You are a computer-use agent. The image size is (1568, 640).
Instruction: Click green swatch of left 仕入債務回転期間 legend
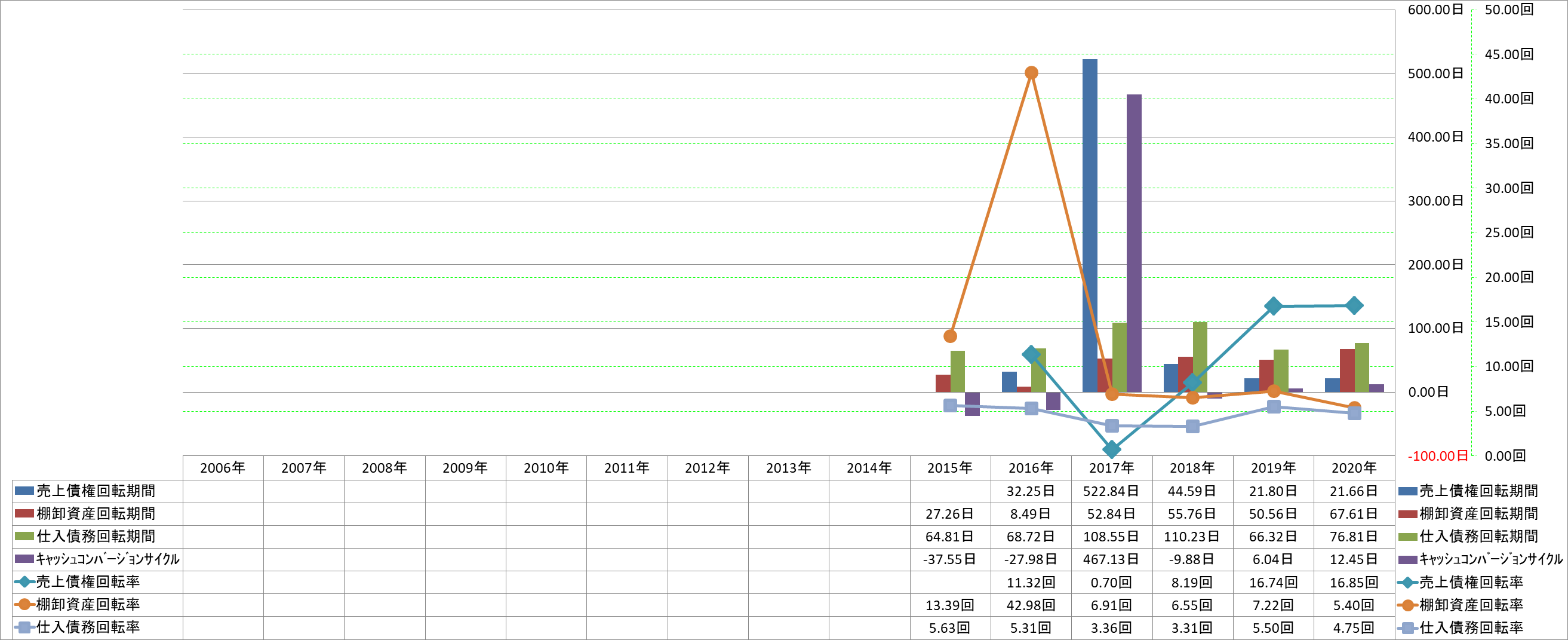(24, 537)
